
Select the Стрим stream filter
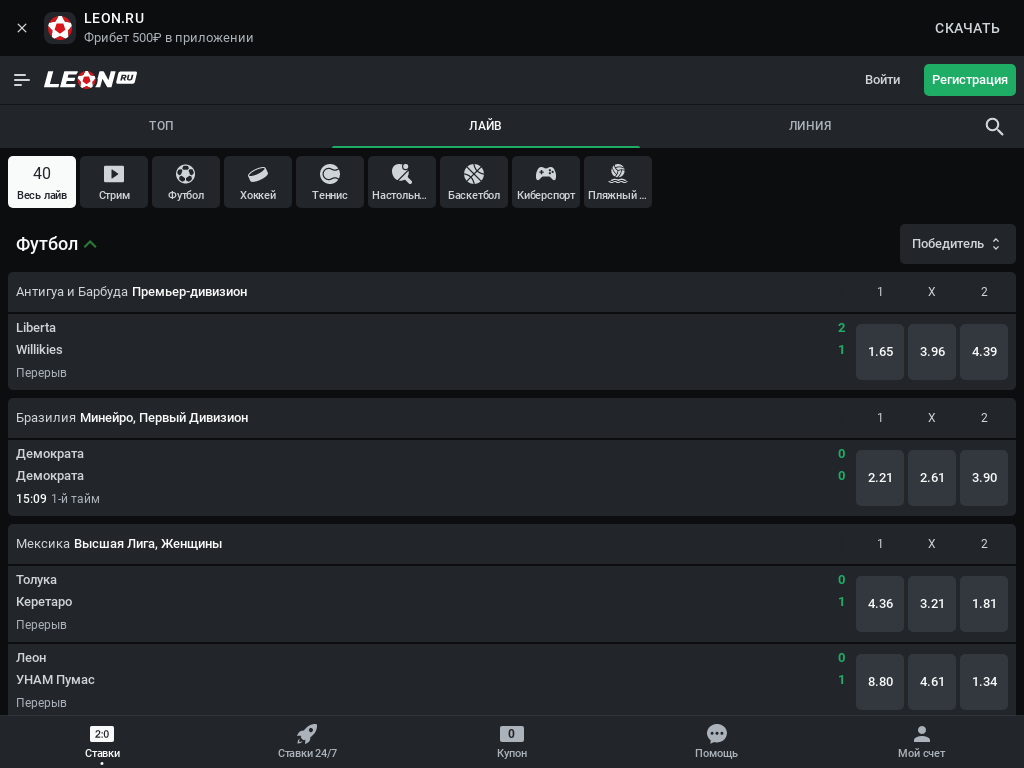[114, 182]
